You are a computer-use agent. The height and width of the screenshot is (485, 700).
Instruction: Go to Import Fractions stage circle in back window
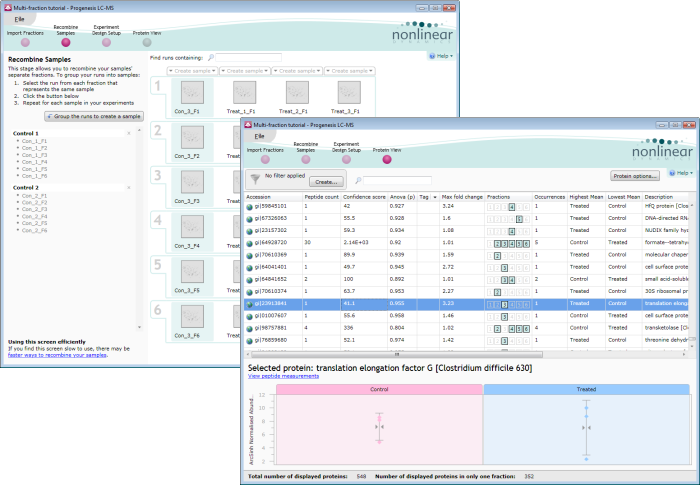tap(25, 42)
